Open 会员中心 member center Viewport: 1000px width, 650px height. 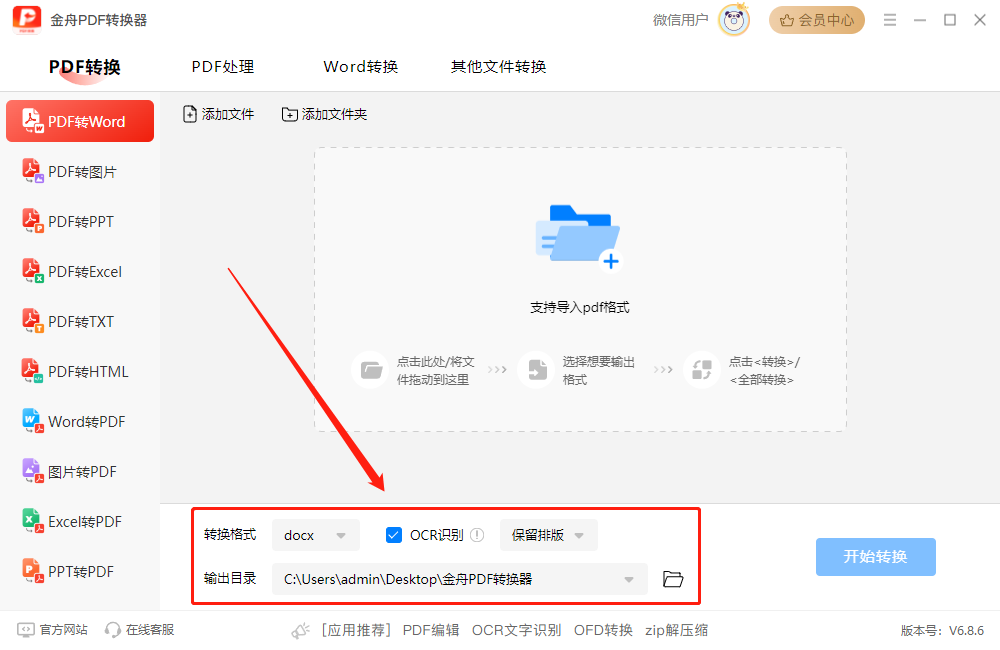click(x=816, y=20)
